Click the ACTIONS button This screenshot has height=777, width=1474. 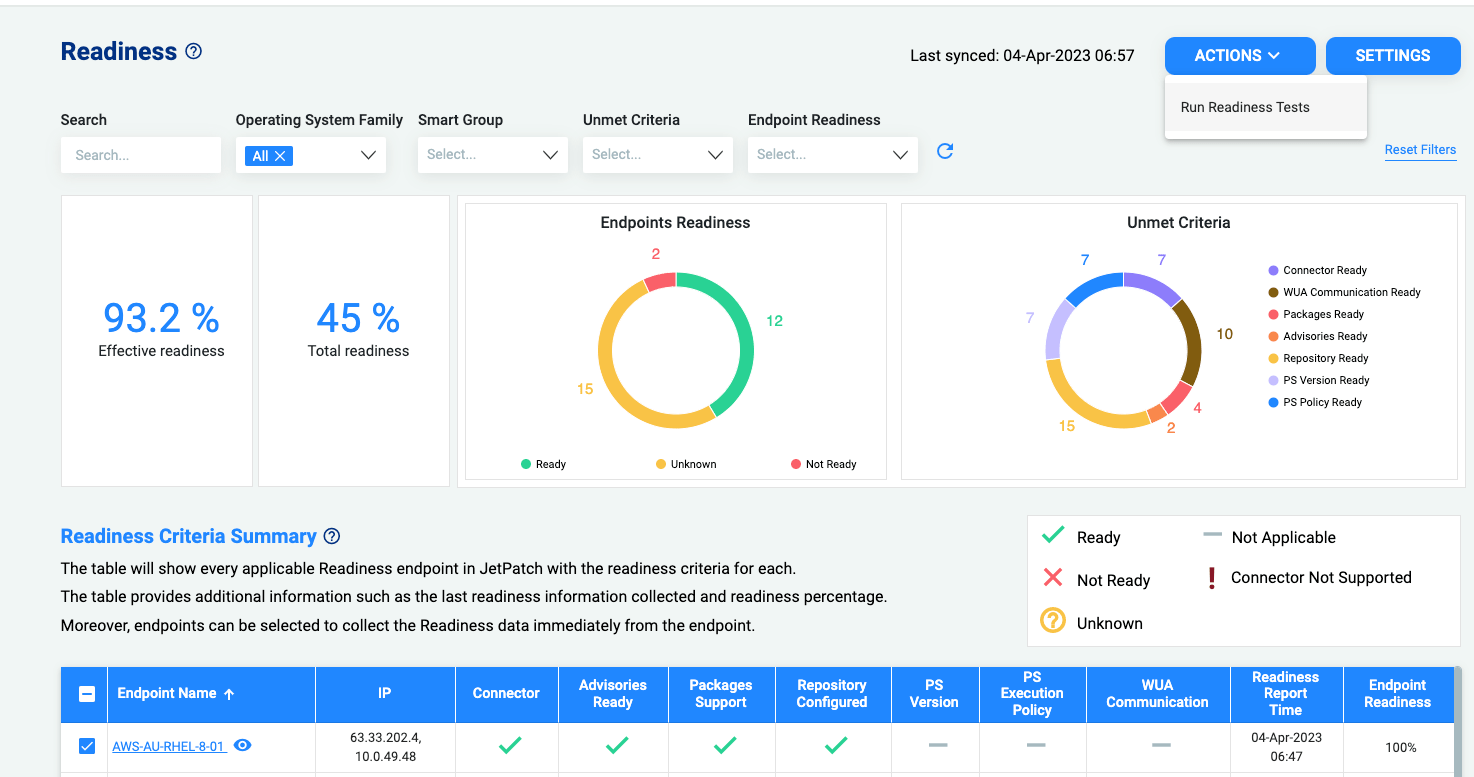click(x=1240, y=56)
